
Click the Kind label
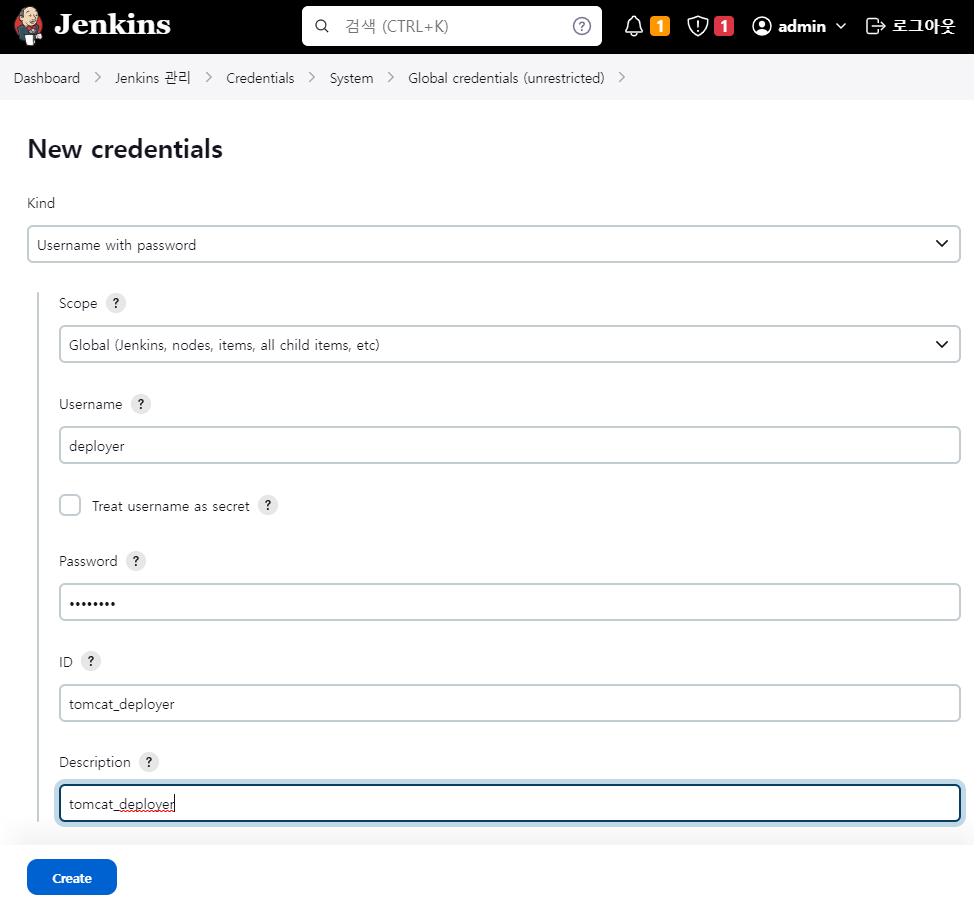[x=41, y=203]
